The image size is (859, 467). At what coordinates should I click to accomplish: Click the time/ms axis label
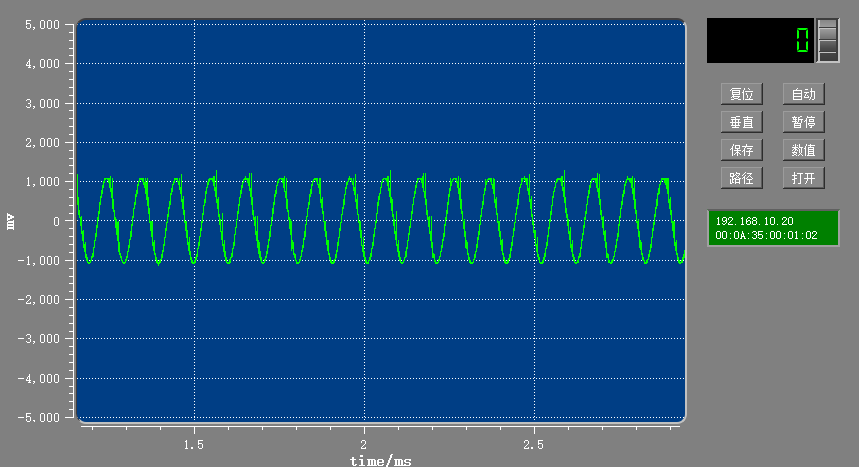pos(381,460)
